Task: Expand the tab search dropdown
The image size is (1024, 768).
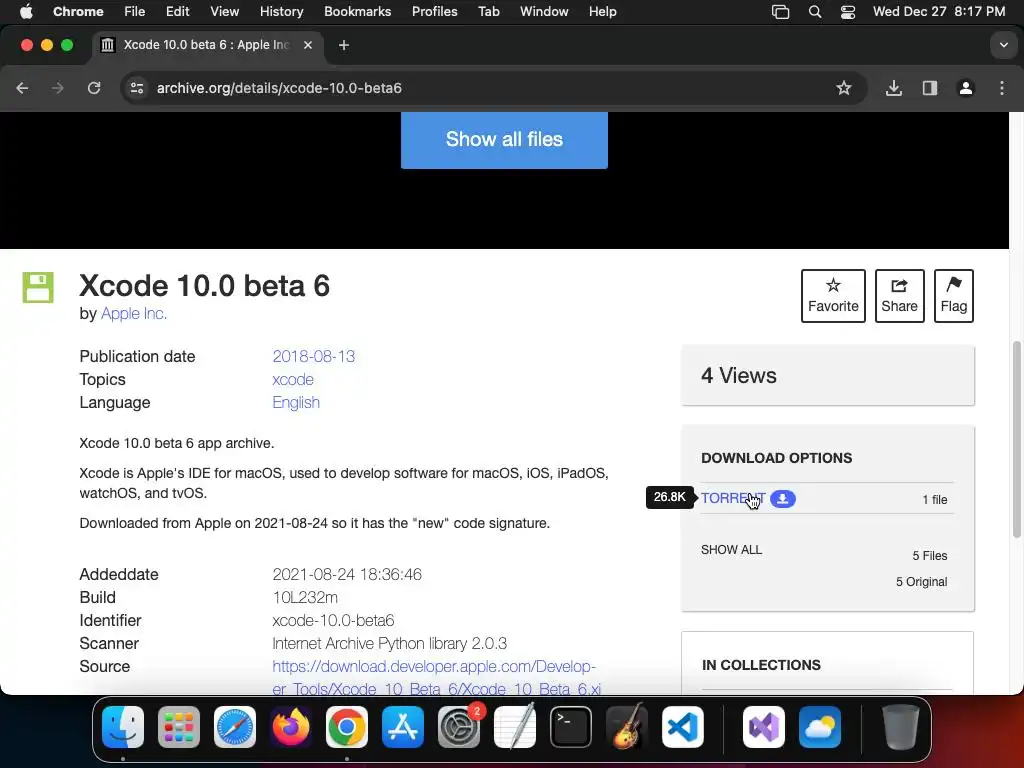Action: point(1003,45)
